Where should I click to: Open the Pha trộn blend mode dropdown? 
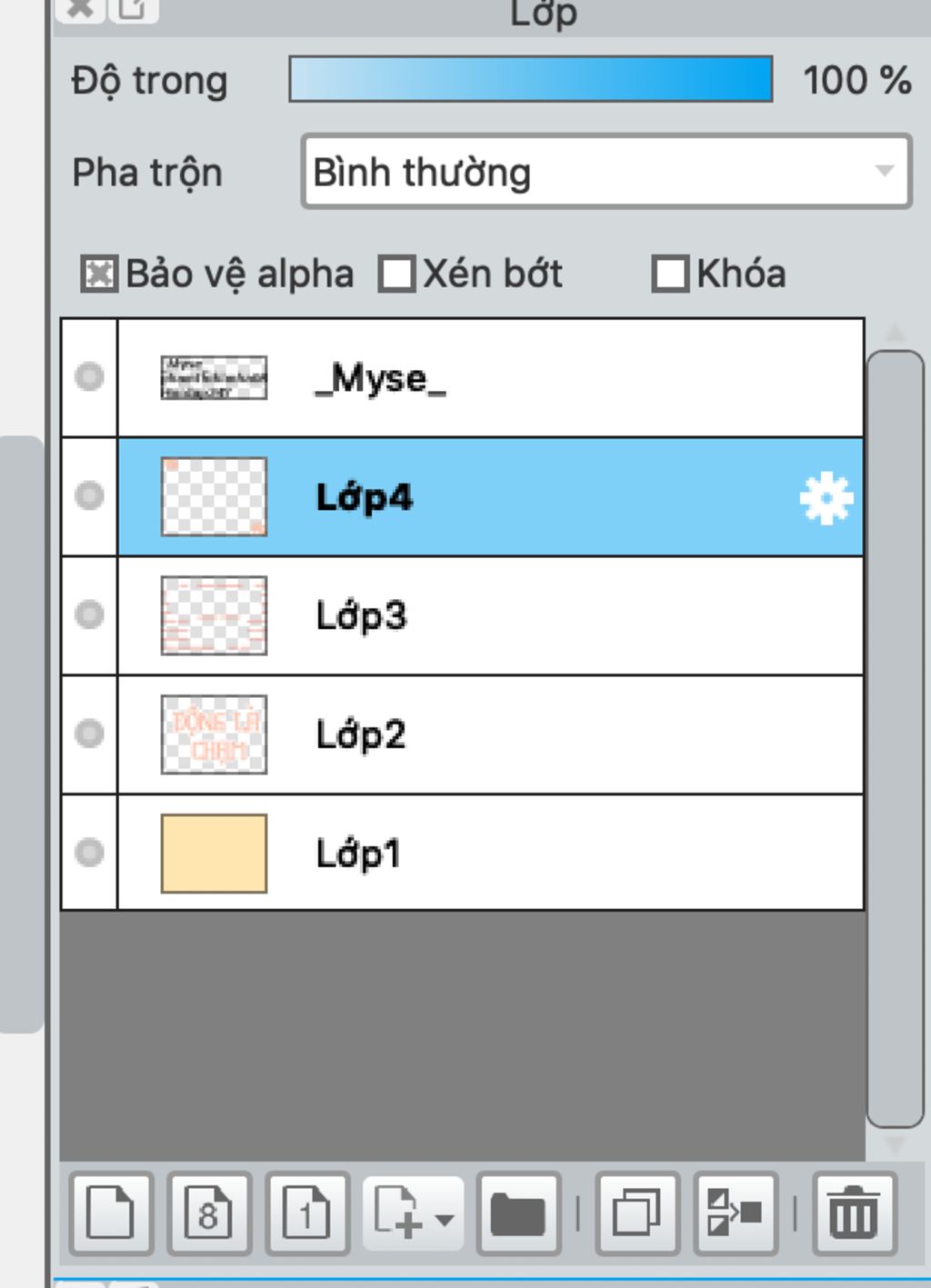pos(606,172)
